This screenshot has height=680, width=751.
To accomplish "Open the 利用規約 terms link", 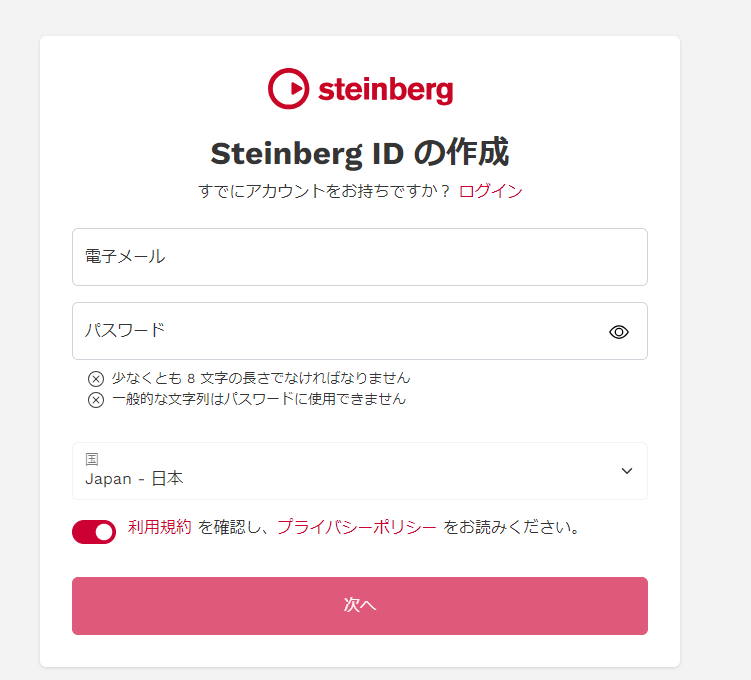I will [159, 527].
